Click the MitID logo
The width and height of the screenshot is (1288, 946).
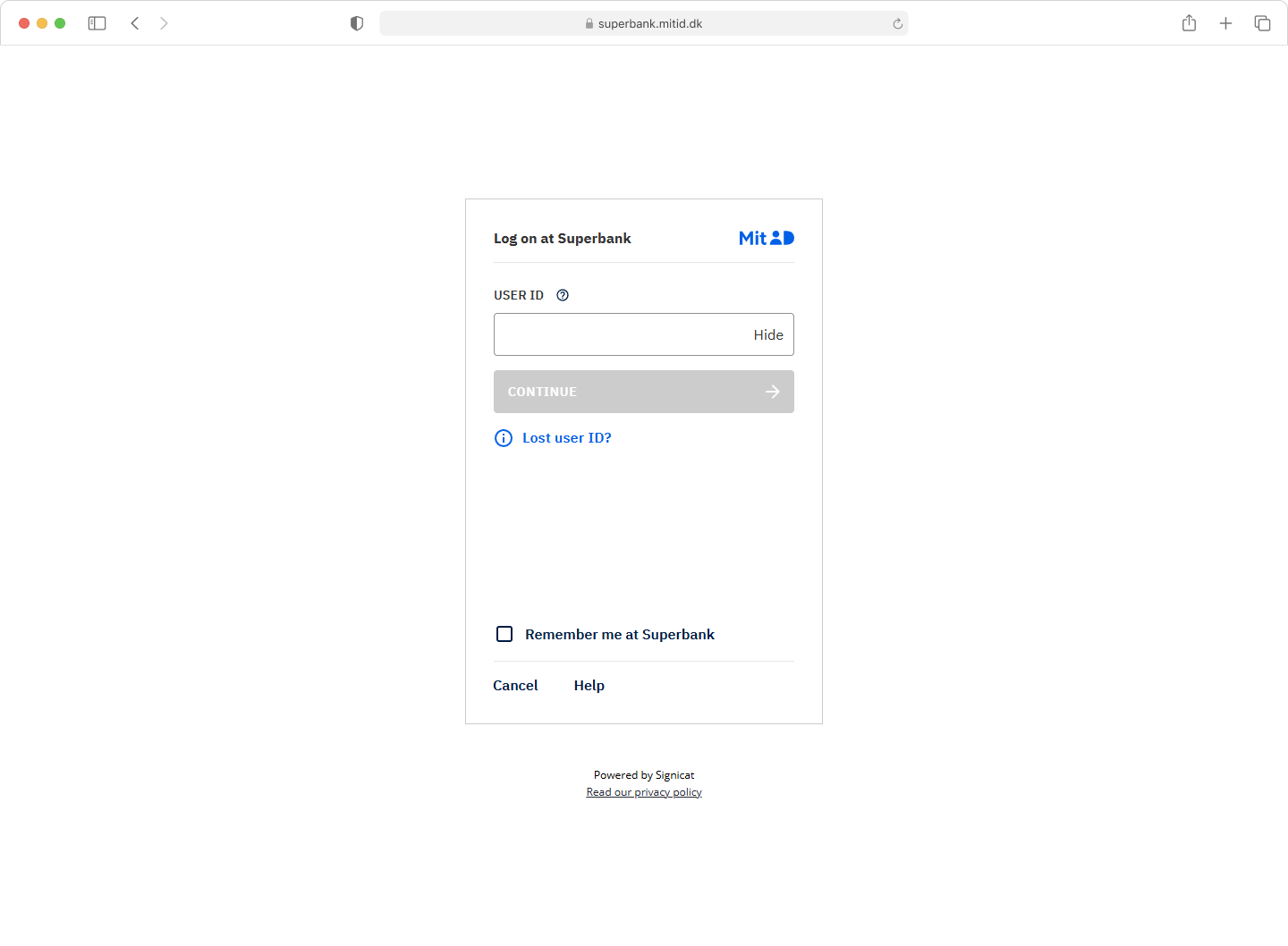point(767,238)
